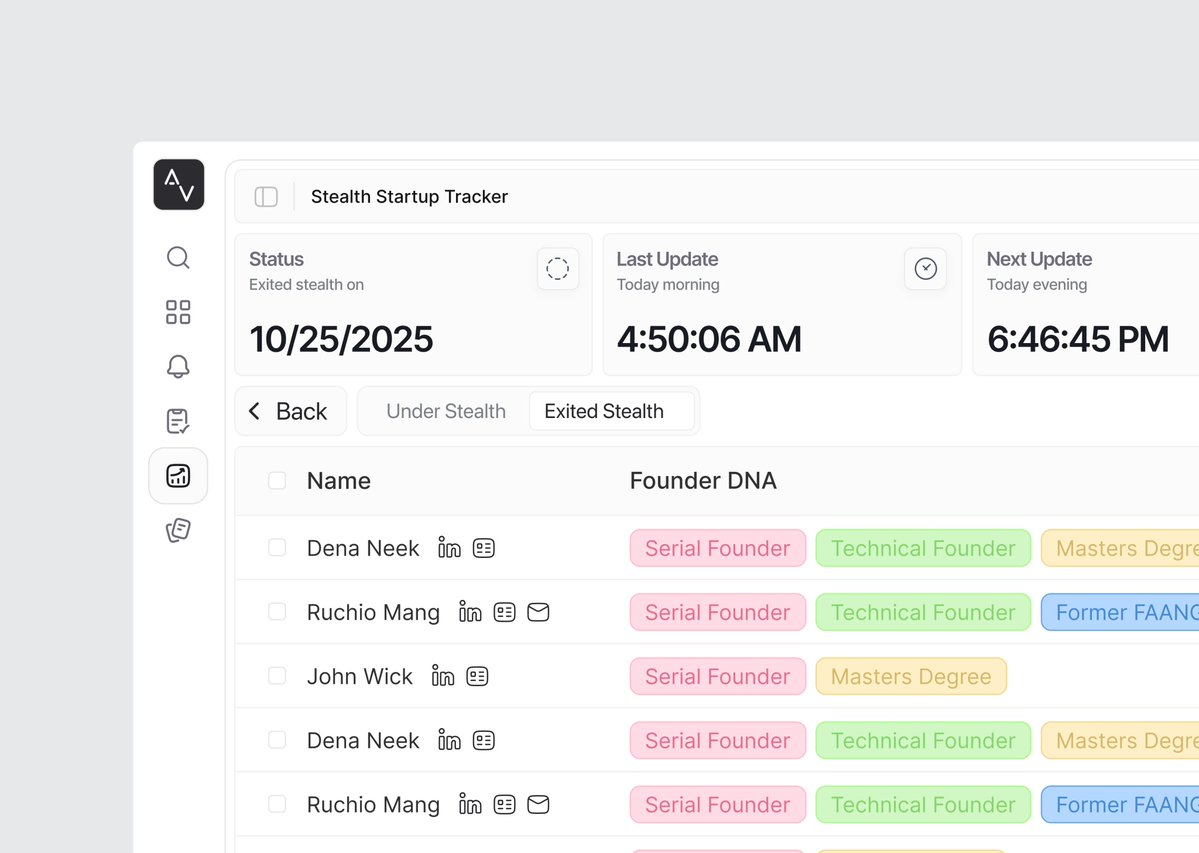Image resolution: width=1199 pixels, height=853 pixels.
Task: Click Technical Founder tag on first Dena Neek row
Action: 923,548
